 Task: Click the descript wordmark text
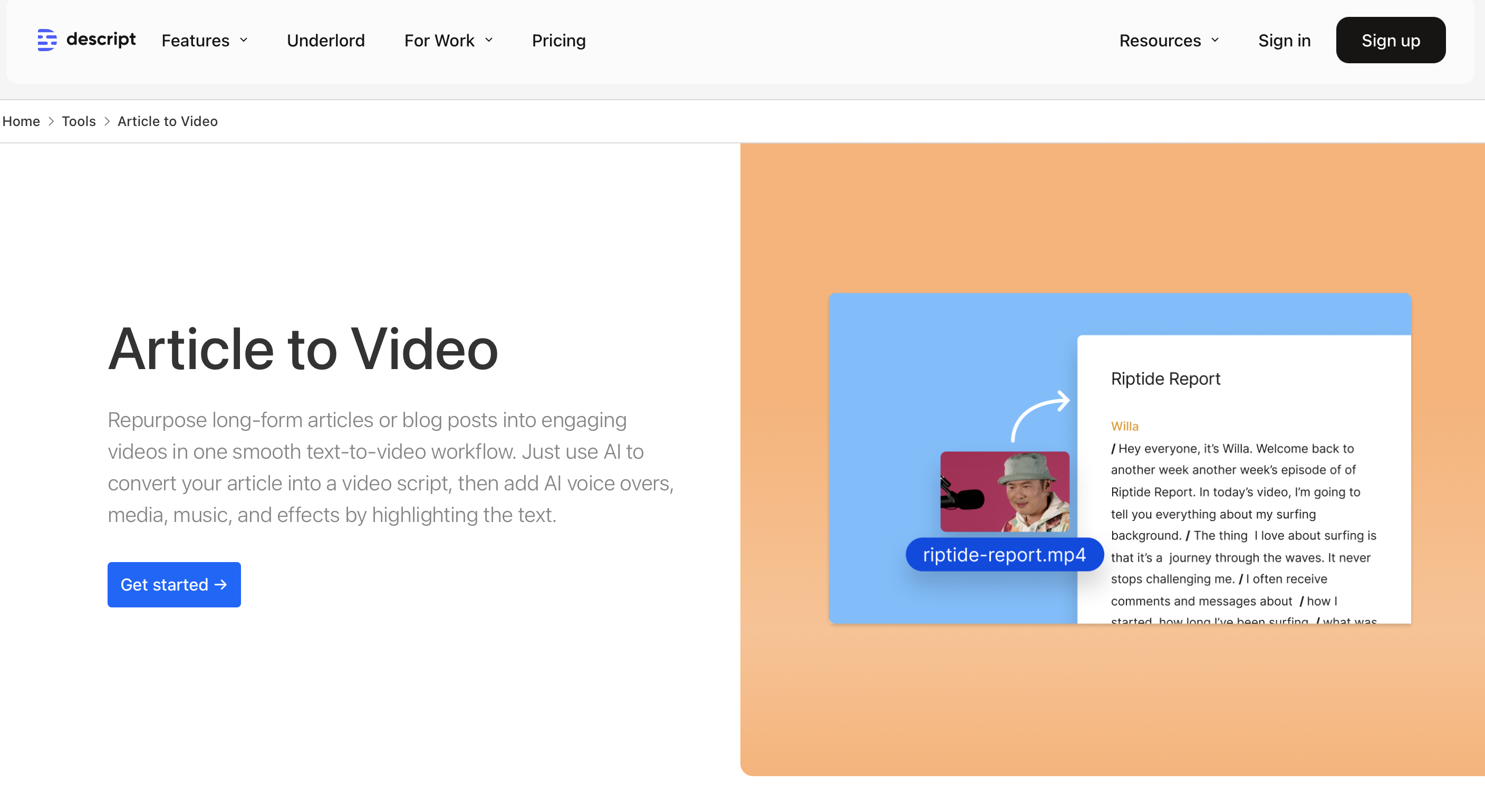[x=101, y=39]
